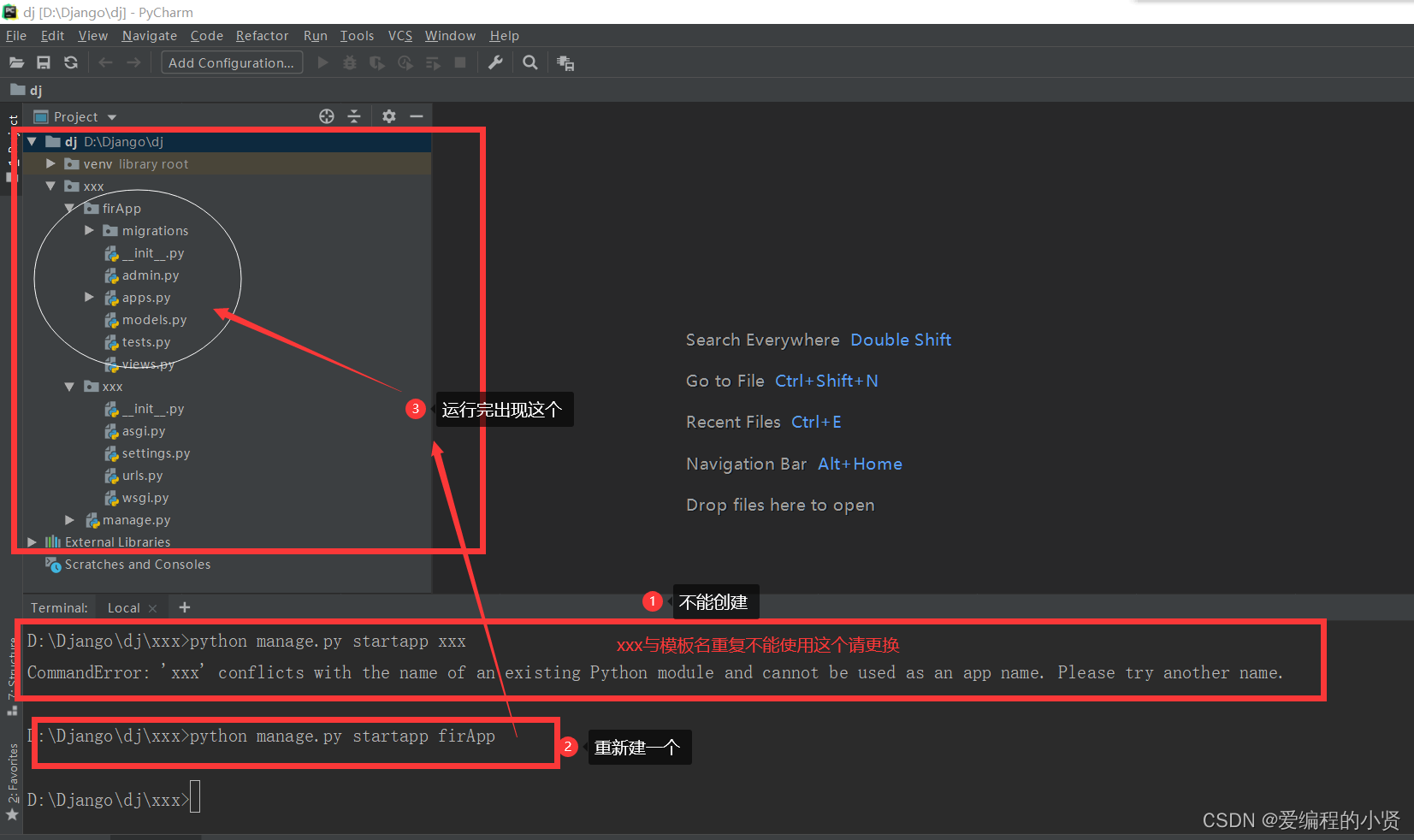This screenshot has height=840, width=1414.
Task: Open the File menu
Action: tap(16, 36)
